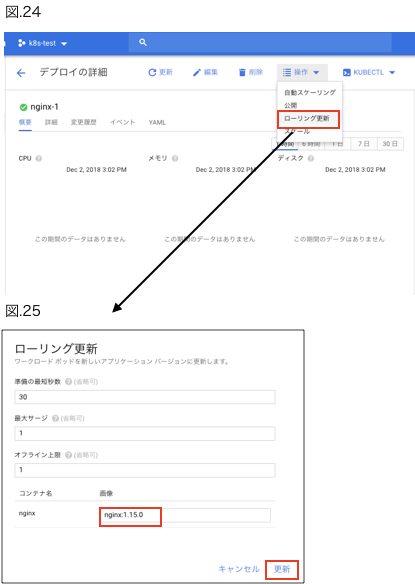This screenshot has width=415, height=584.
Task: Select the 1日 time range
Action: coord(338,144)
